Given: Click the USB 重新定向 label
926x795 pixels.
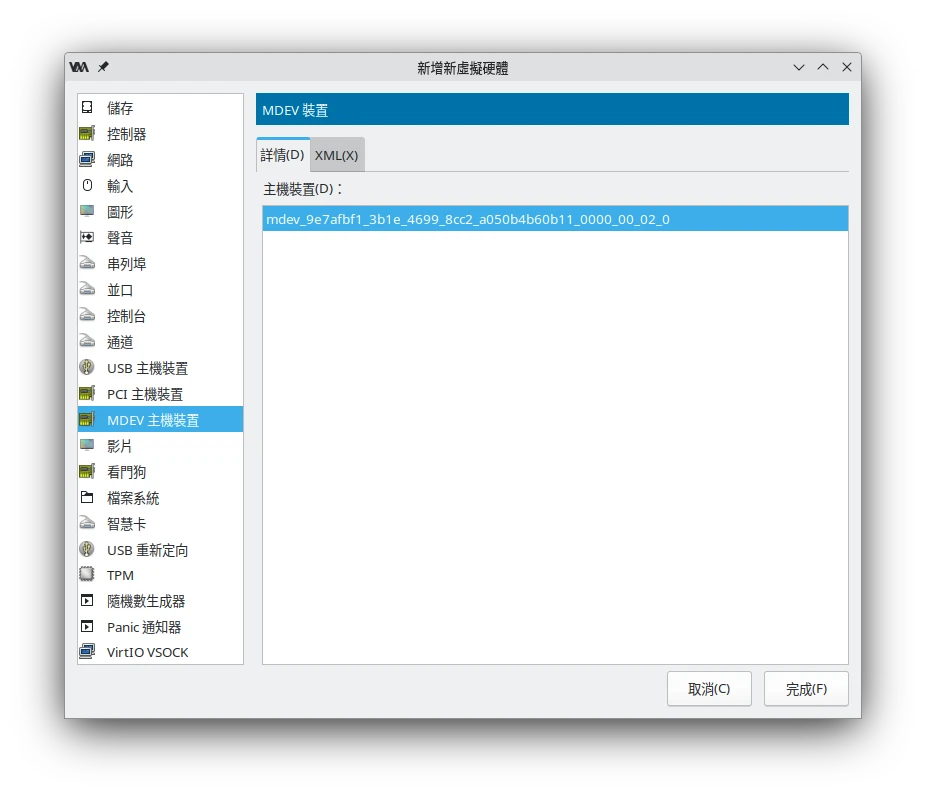Looking at the screenshot, I should (148, 550).
